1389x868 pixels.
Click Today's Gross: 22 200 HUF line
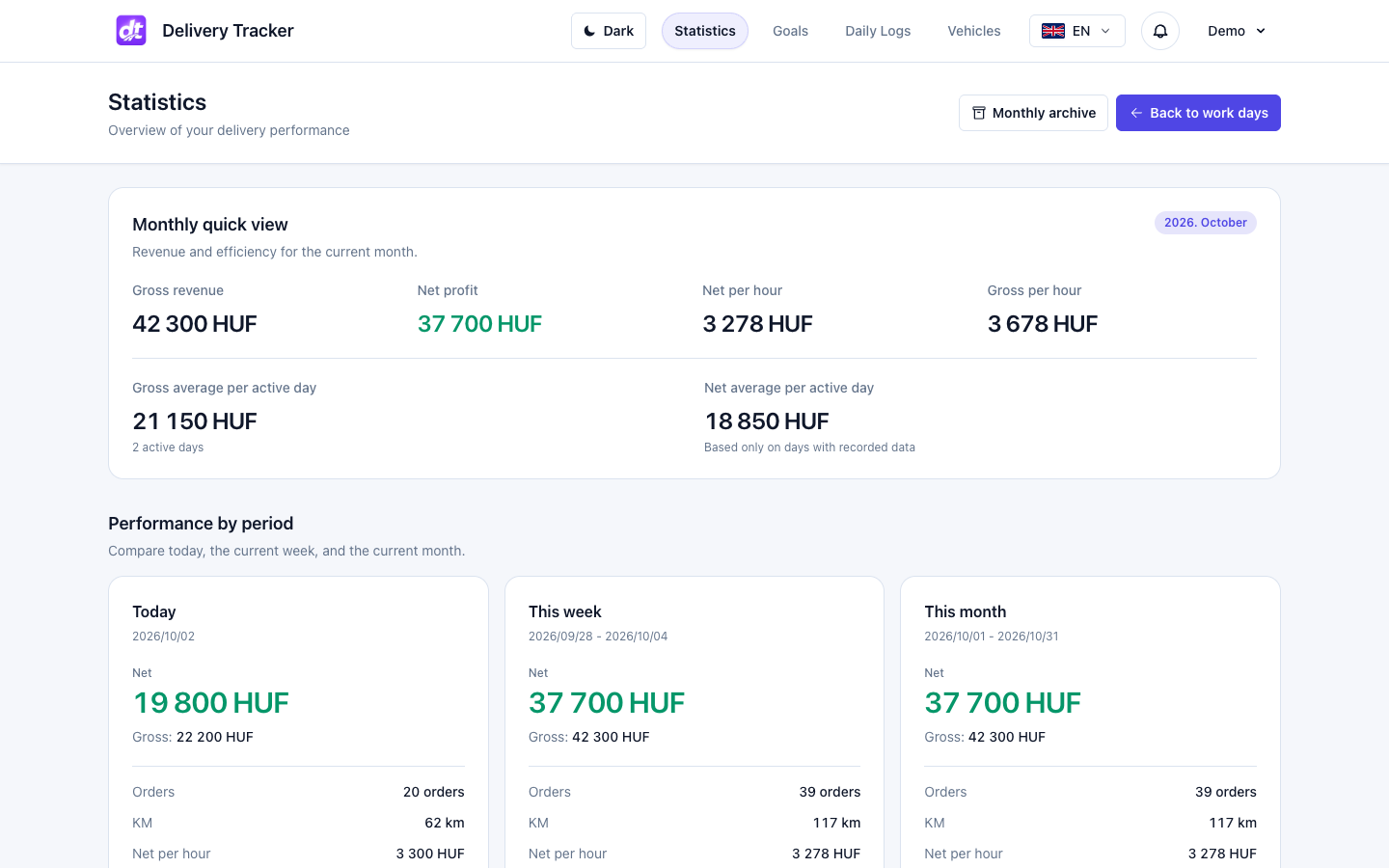tap(193, 737)
